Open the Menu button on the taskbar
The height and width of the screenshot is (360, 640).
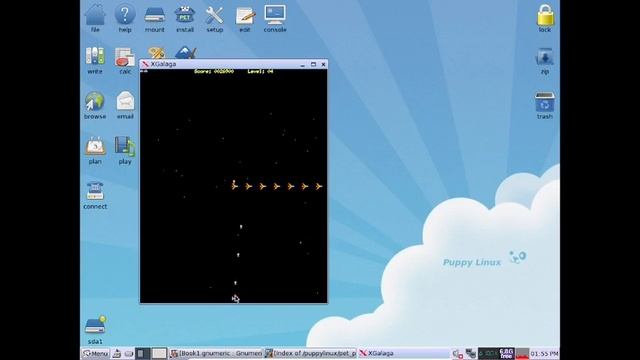pos(95,353)
